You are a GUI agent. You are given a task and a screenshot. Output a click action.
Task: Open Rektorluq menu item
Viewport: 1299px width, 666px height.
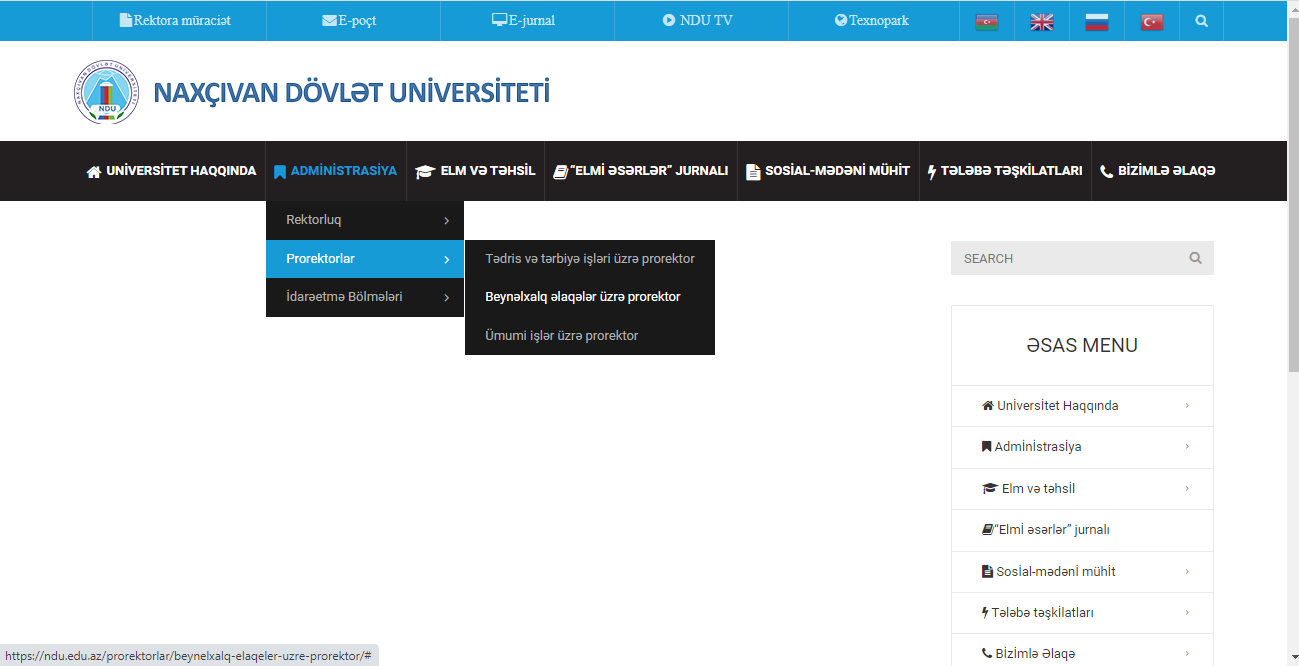click(x=365, y=220)
